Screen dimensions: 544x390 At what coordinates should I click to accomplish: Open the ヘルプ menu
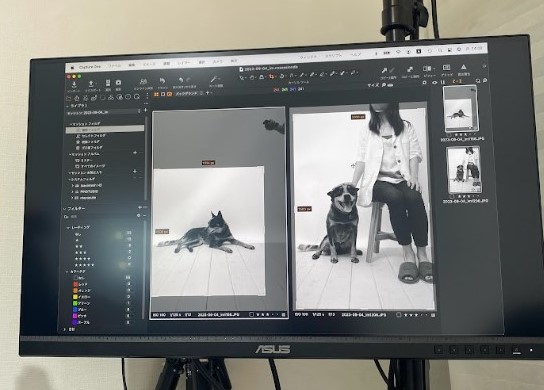coord(355,55)
